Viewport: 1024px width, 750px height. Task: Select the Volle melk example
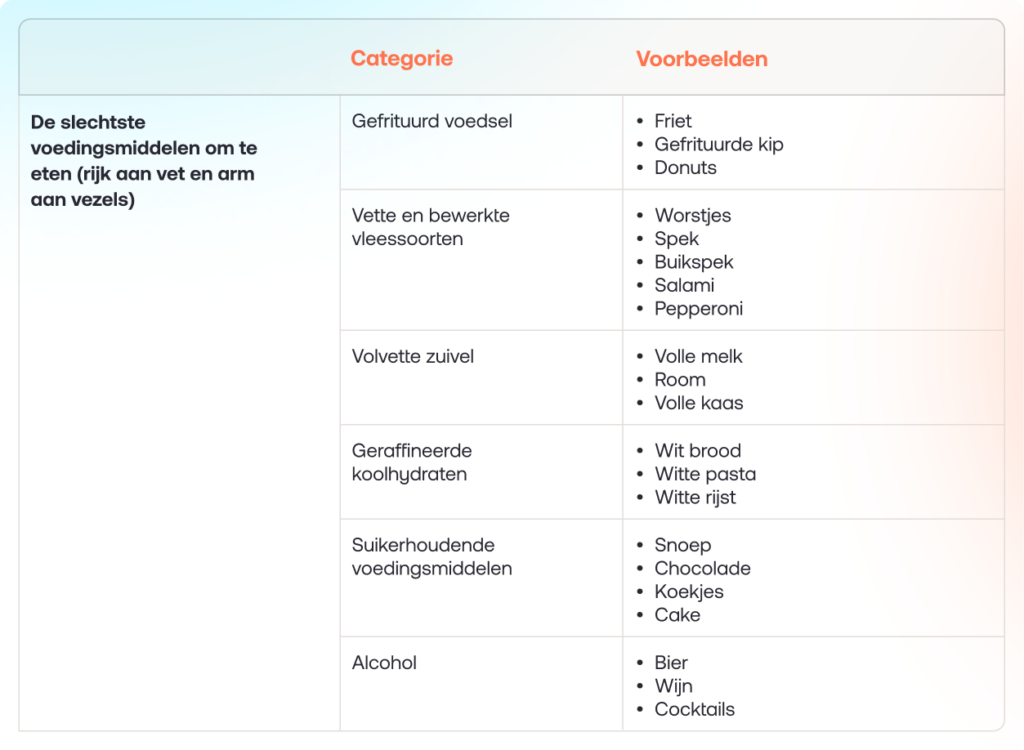click(698, 356)
